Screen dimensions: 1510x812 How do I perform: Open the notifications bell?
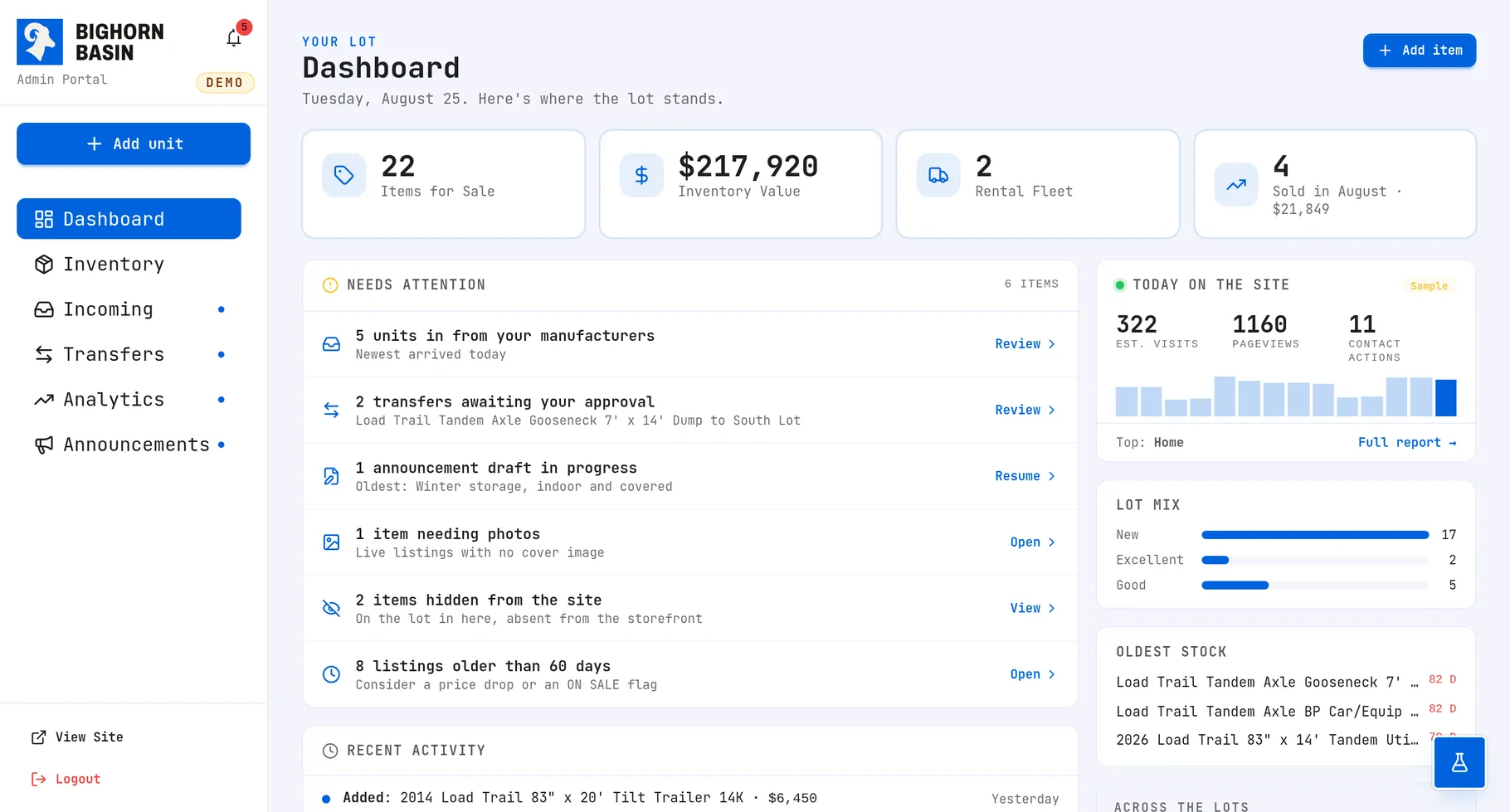(x=234, y=38)
